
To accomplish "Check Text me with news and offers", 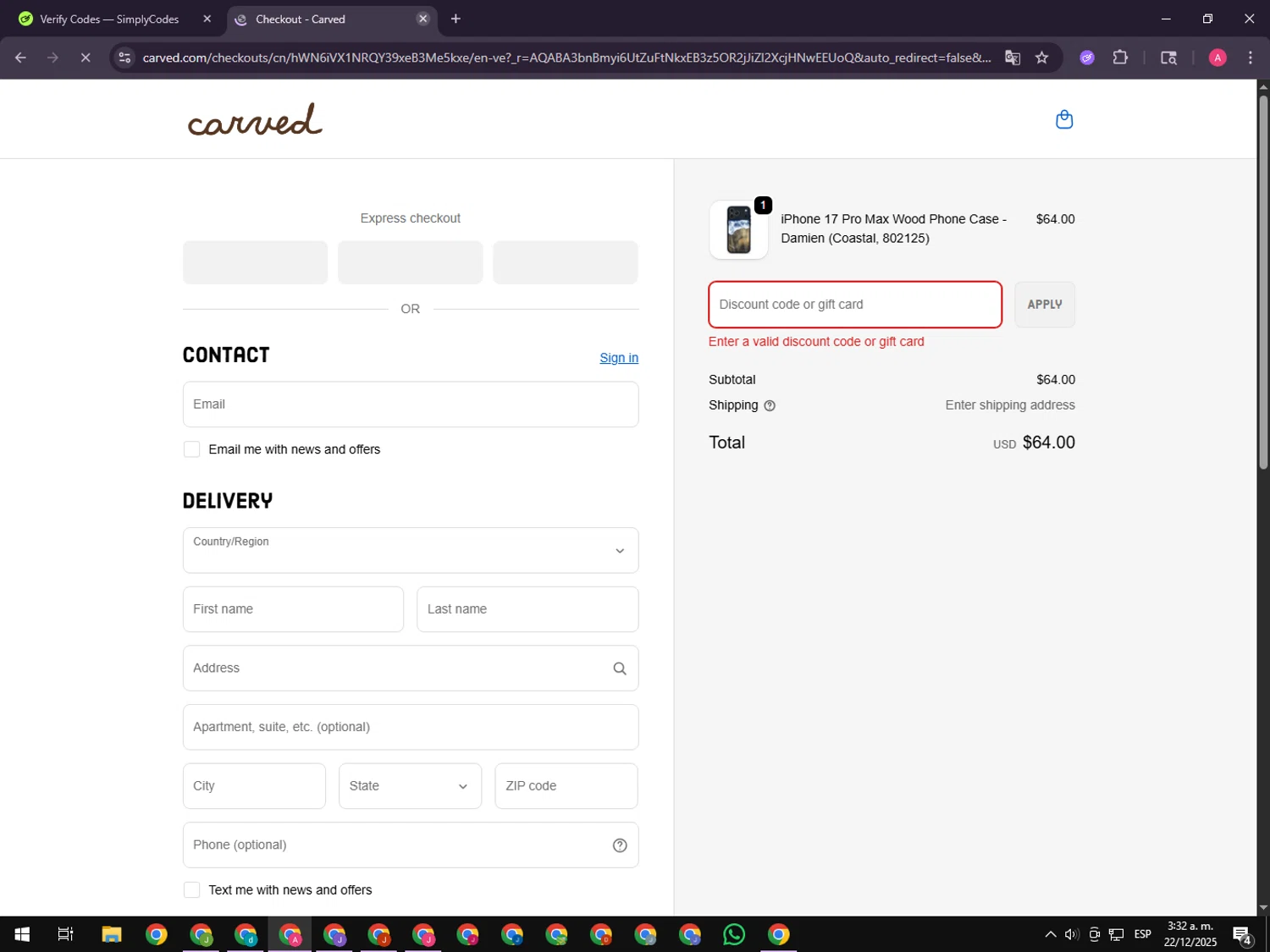I will 192,890.
